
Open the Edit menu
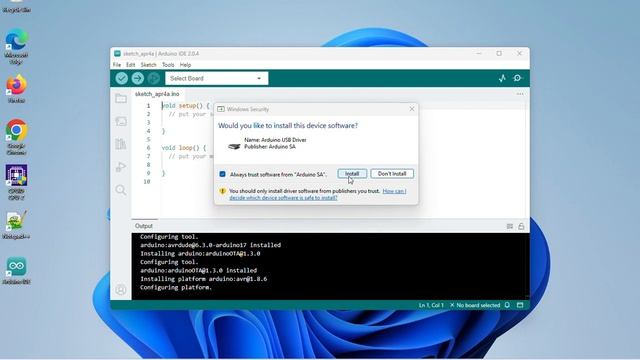(131, 65)
